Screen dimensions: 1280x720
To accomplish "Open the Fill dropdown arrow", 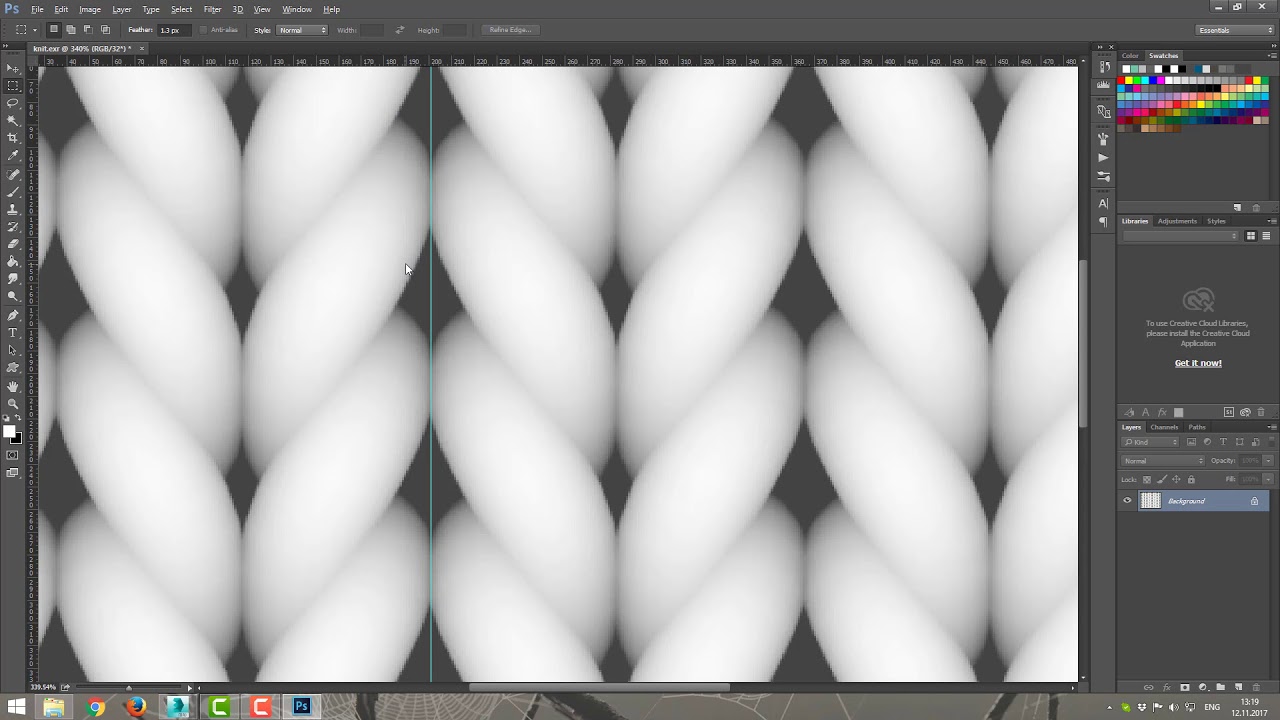I will pos(1269,480).
